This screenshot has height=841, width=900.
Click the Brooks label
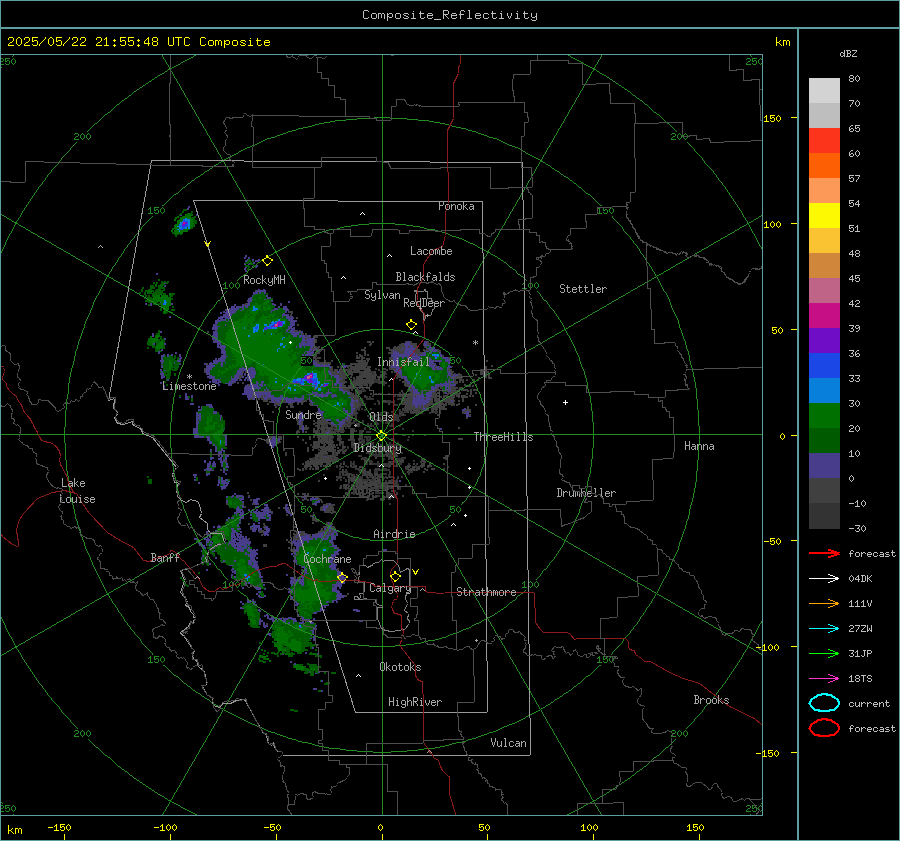(x=711, y=700)
